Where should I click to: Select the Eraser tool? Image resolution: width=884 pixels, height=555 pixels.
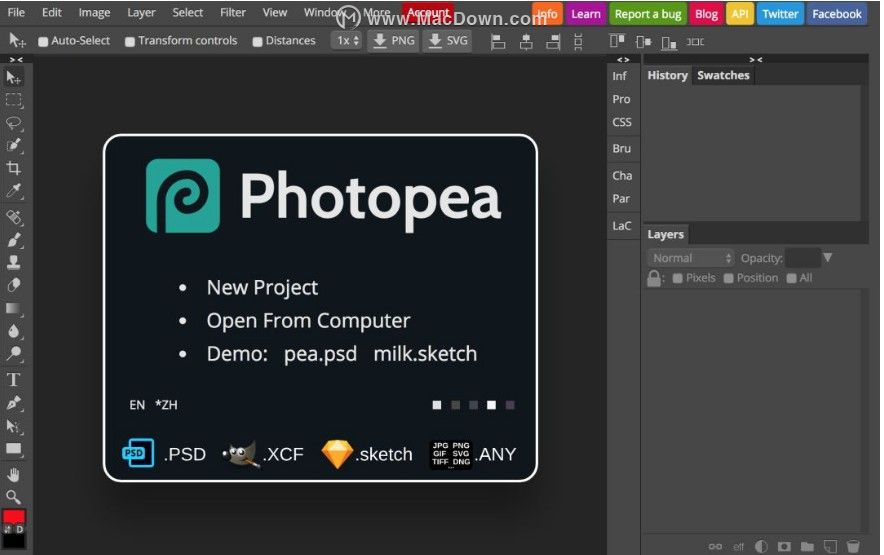(14, 285)
